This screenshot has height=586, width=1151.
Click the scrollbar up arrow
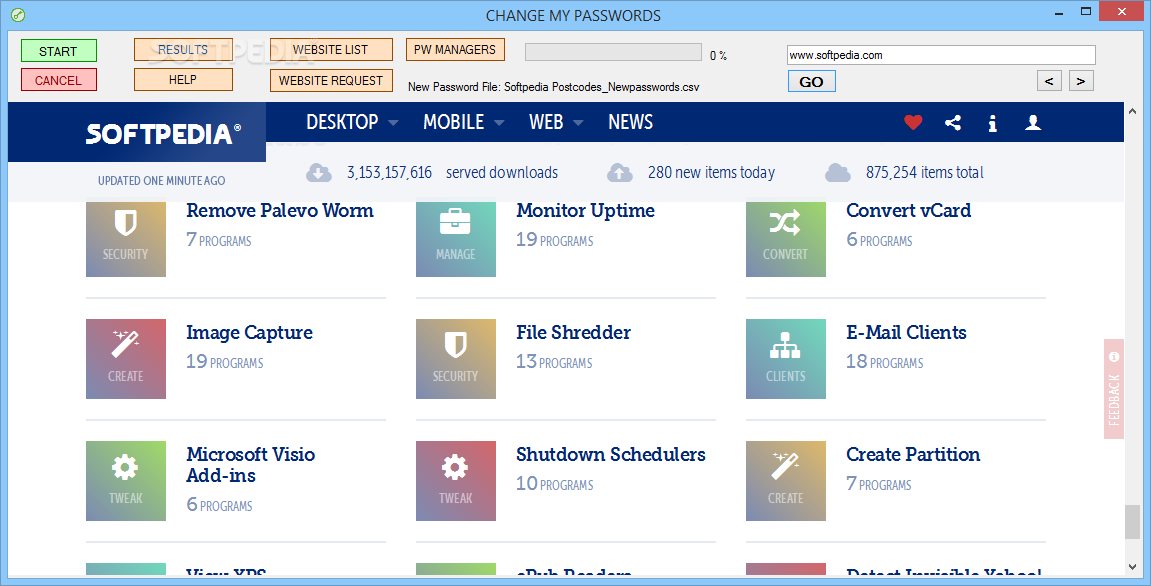pyautogui.click(x=1132, y=112)
